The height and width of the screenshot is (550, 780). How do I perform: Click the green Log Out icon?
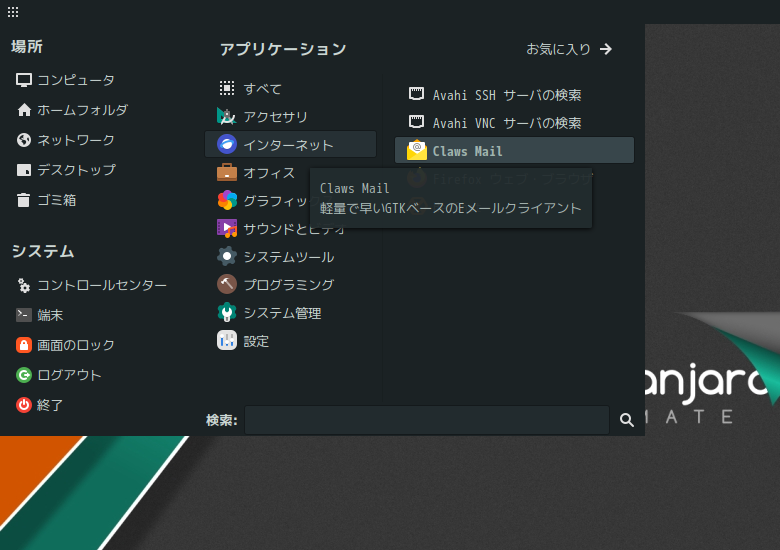point(24,374)
